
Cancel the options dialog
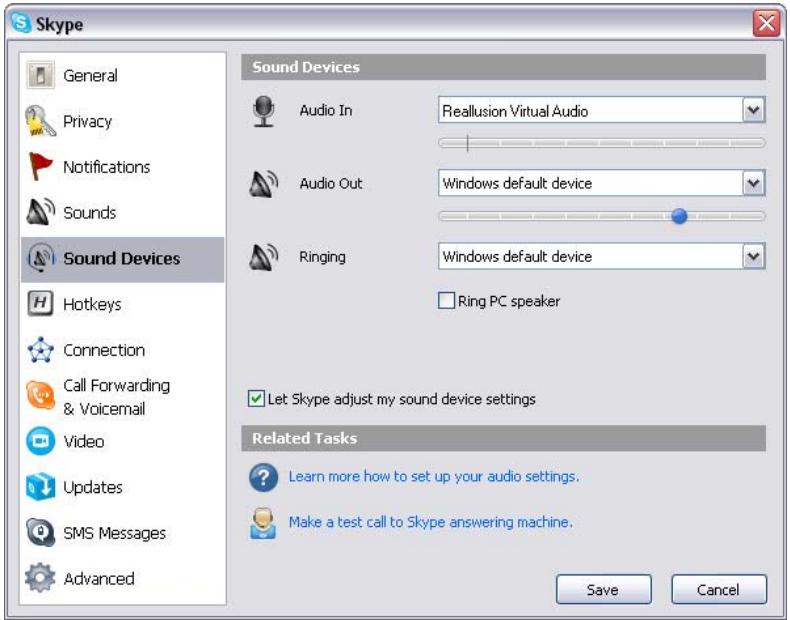[x=719, y=589]
